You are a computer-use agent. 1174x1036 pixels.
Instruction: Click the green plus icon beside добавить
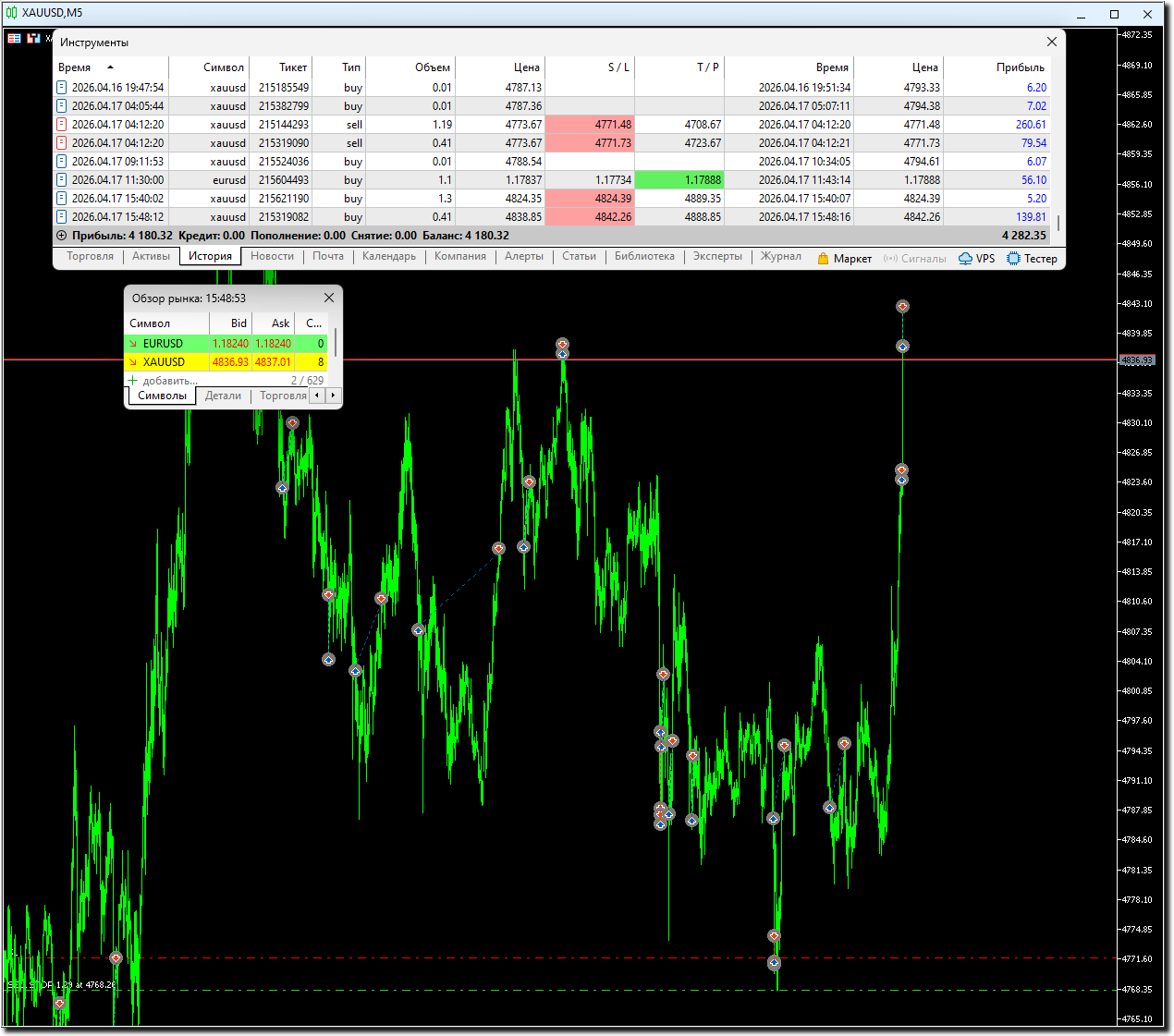[x=132, y=381]
